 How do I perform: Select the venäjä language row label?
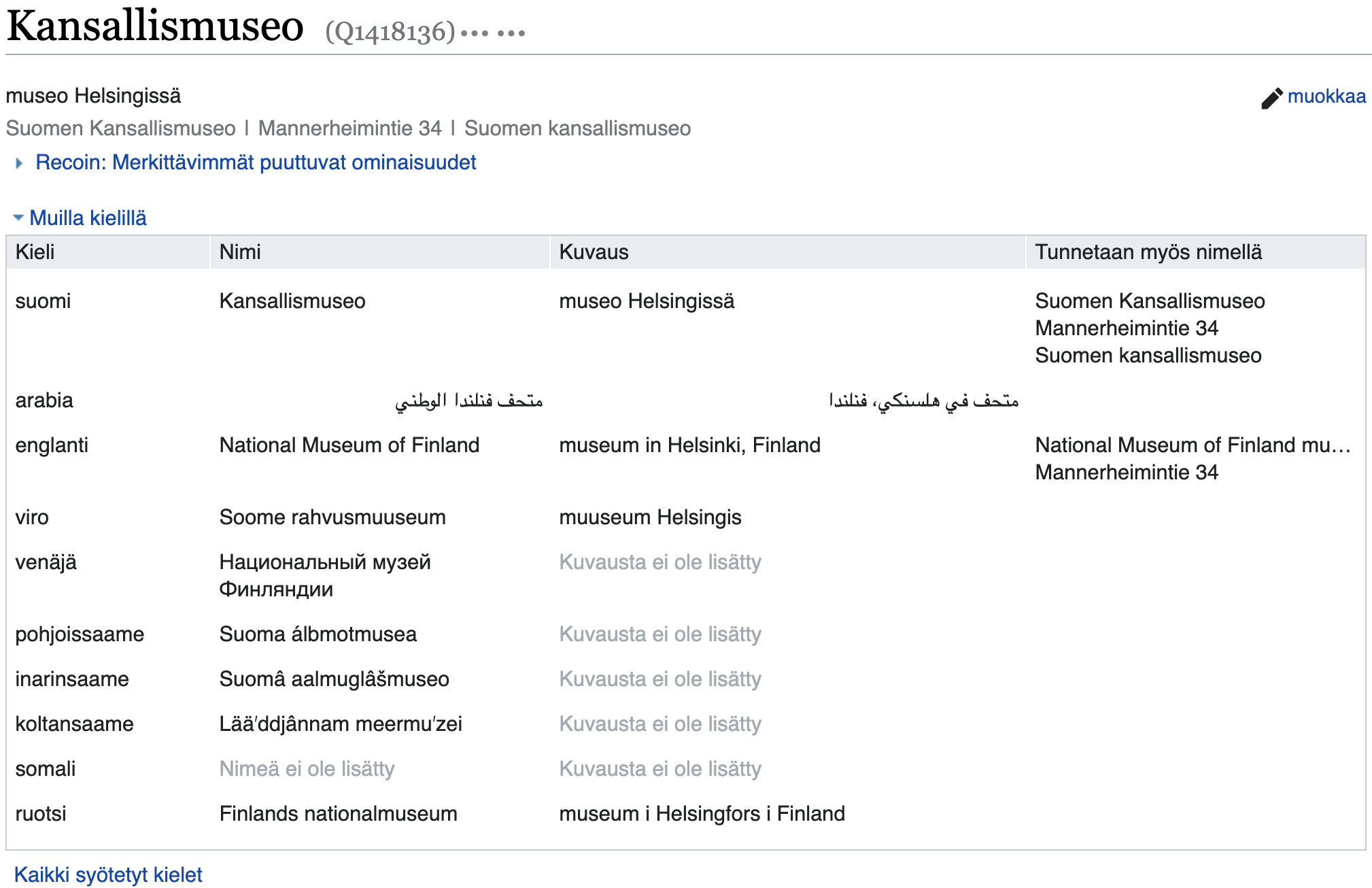[46, 562]
